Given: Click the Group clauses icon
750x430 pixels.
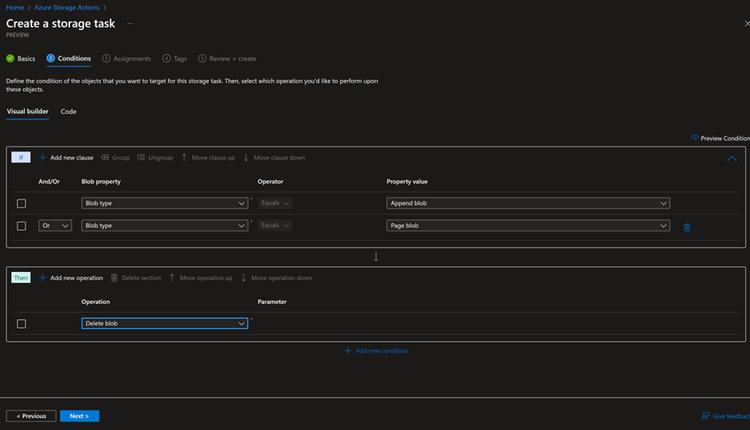Looking at the screenshot, I should 105,157.
